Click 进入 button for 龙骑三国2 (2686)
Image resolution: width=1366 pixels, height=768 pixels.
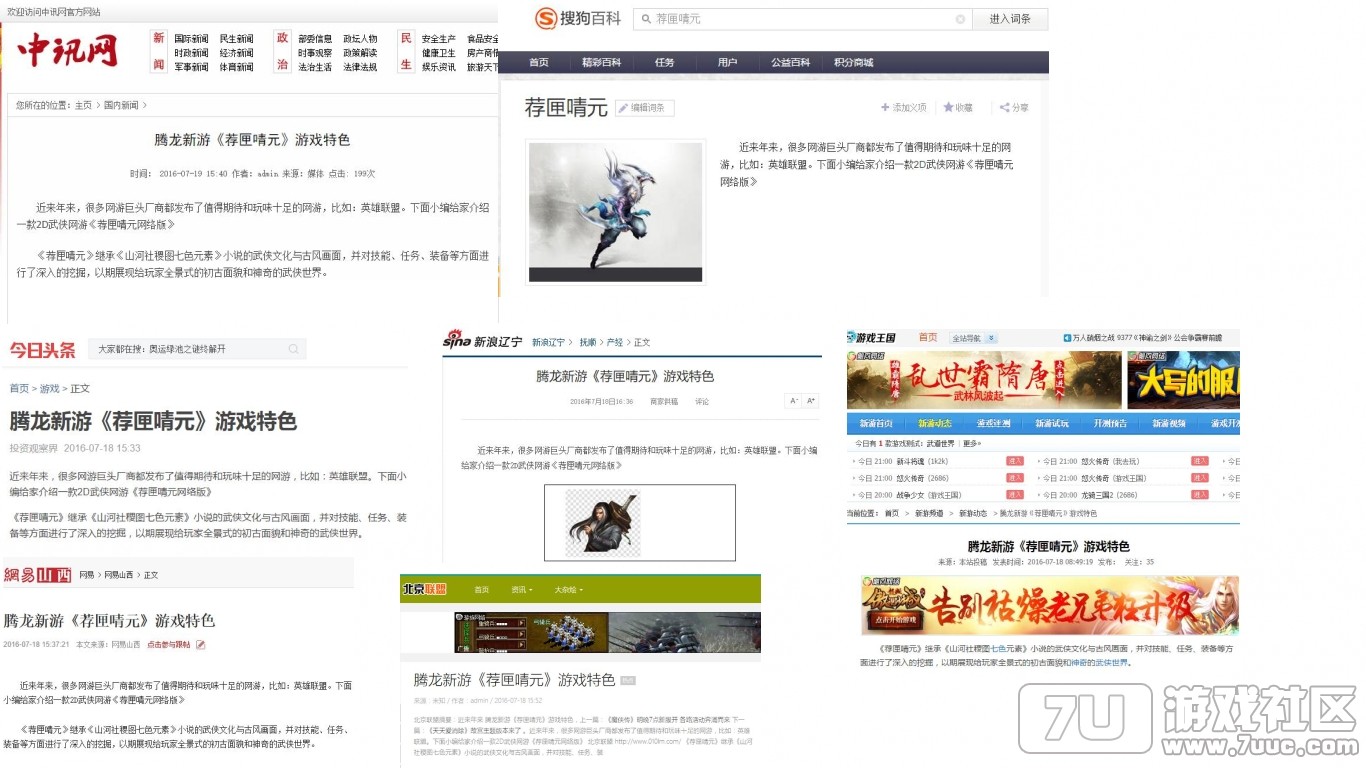[1200, 494]
